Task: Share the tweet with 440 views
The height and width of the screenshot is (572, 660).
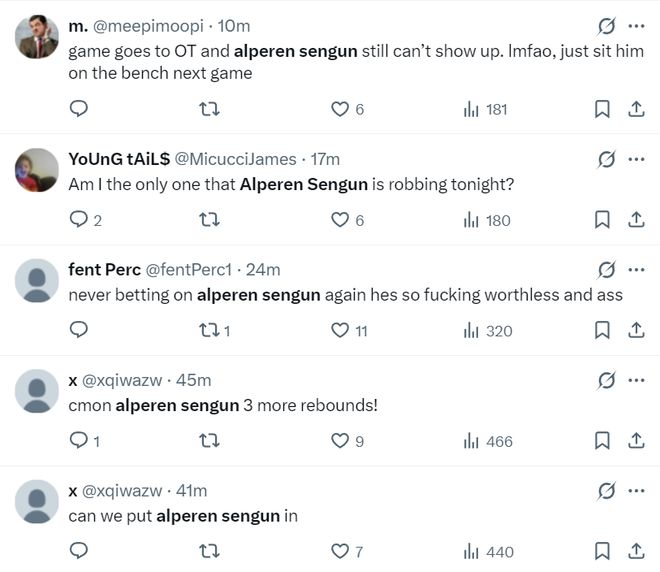Action: point(635,550)
